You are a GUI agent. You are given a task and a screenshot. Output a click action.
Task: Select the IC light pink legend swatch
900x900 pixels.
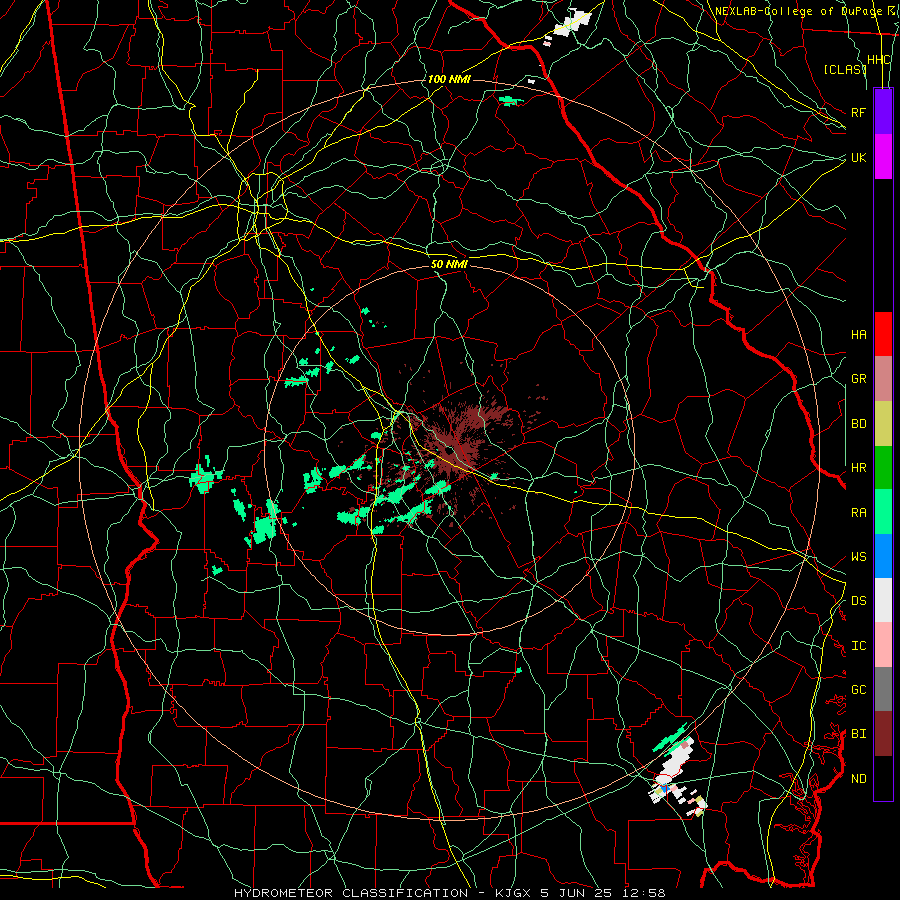click(x=883, y=645)
